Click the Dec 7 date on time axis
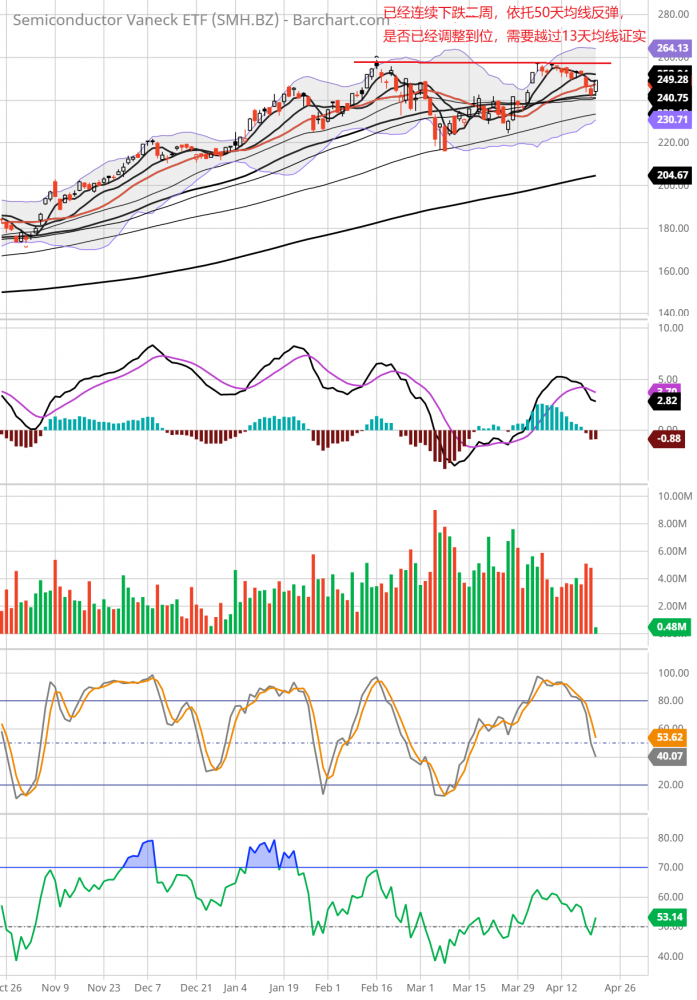 [x=147, y=986]
